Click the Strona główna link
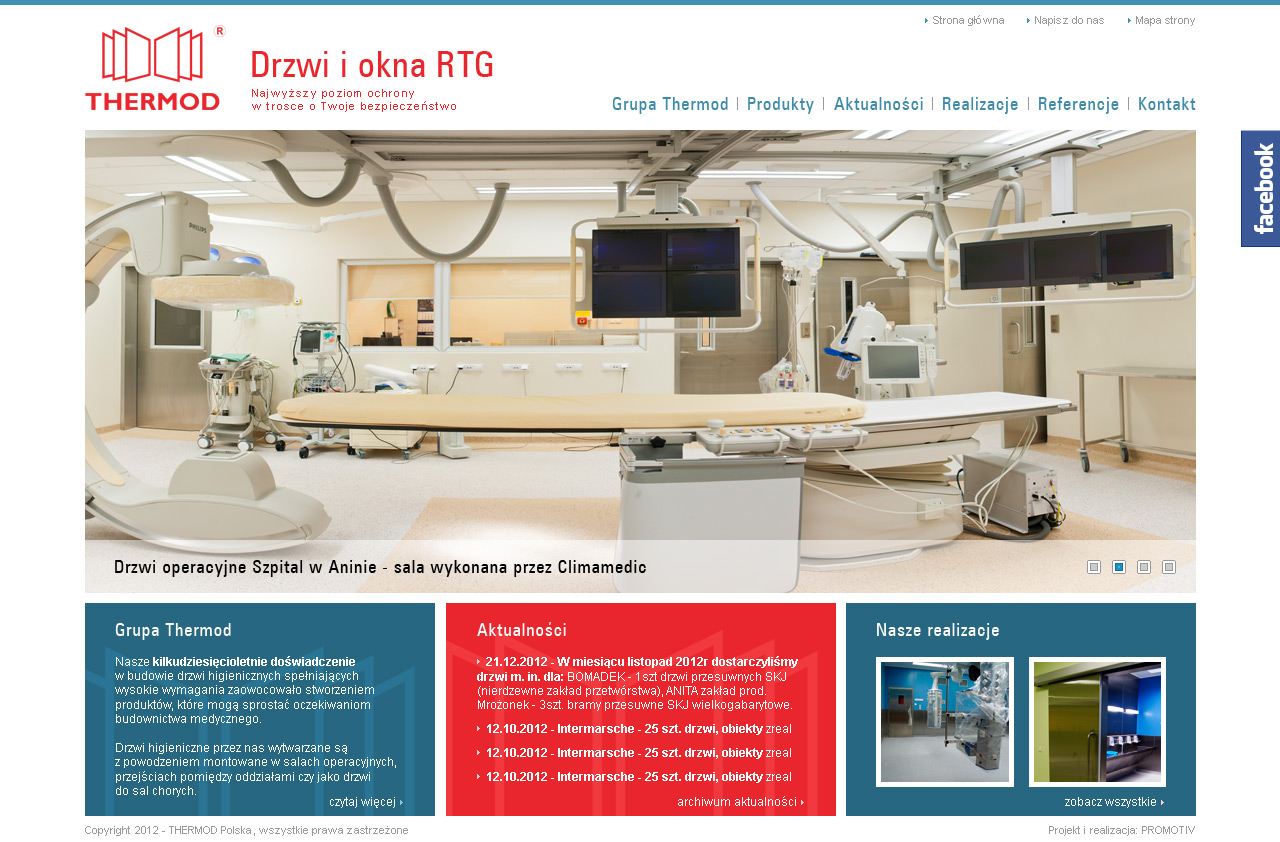 pos(967,20)
